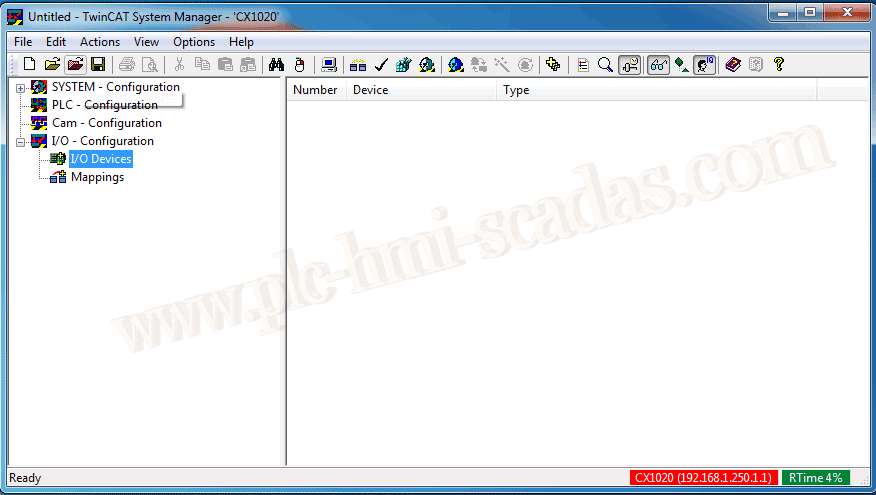Click the binoculars Find icon
This screenshot has height=495, width=876.
point(277,65)
